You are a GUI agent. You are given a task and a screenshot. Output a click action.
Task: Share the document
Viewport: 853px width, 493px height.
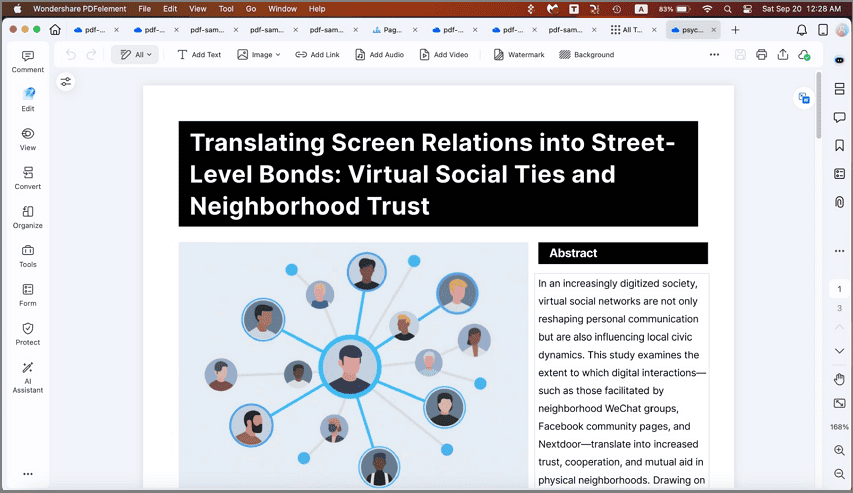783,54
